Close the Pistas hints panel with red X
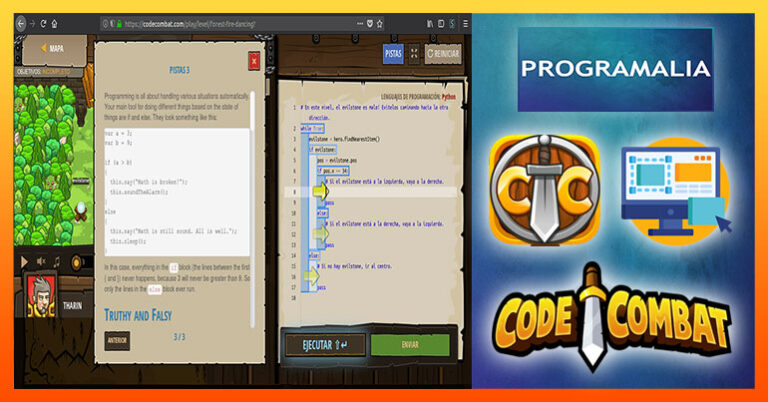The height and width of the screenshot is (402, 768). tap(254, 61)
